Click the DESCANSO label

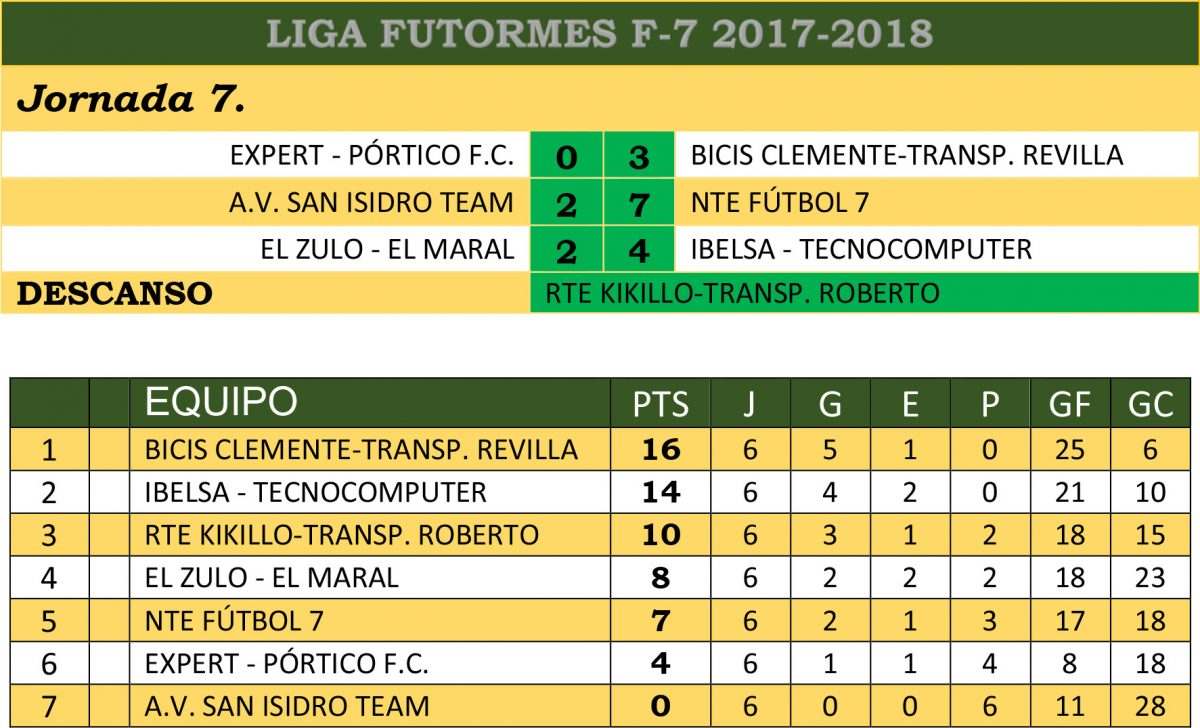tap(116, 294)
